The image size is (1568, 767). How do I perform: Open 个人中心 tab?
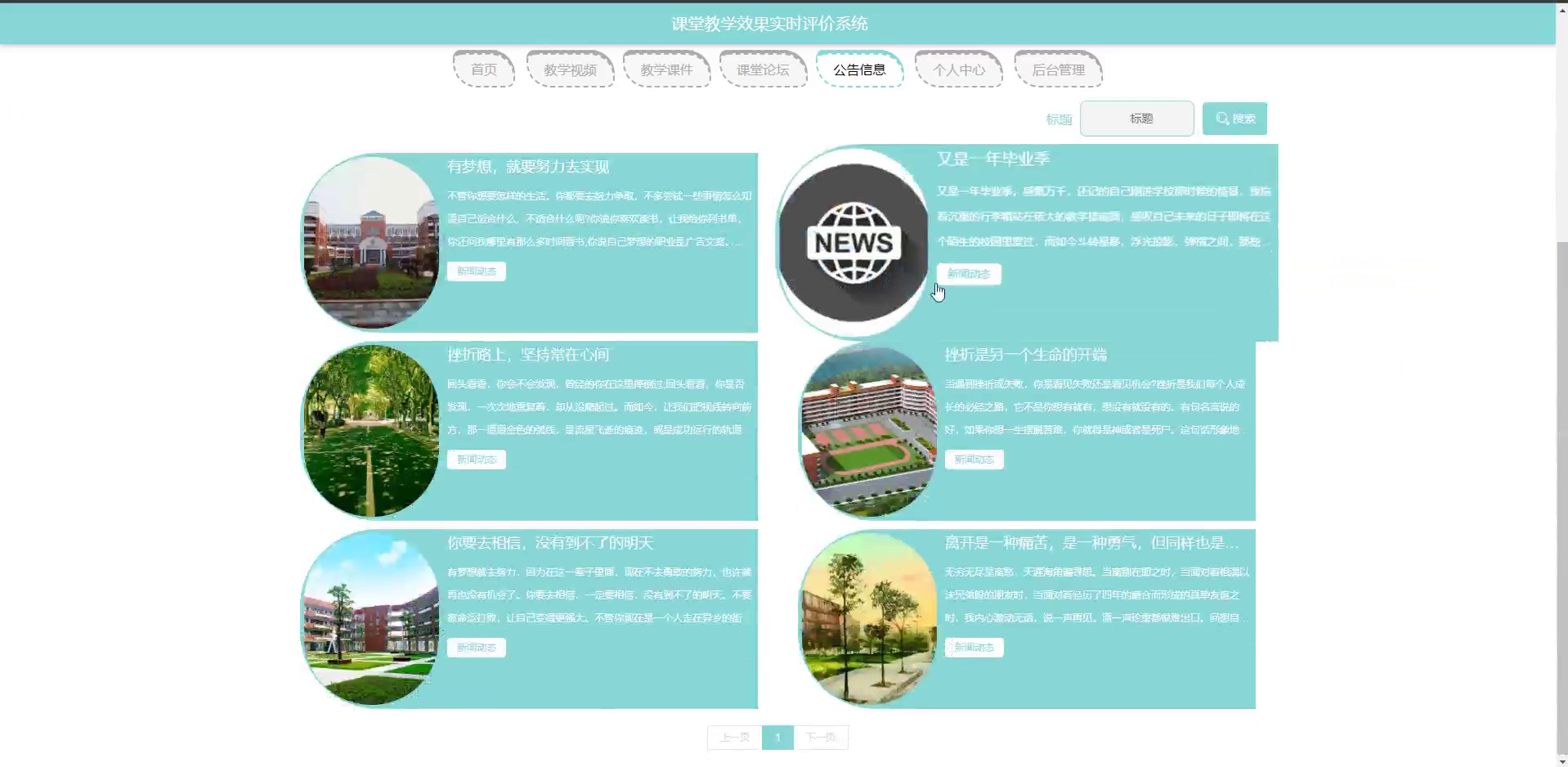pos(959,70)
